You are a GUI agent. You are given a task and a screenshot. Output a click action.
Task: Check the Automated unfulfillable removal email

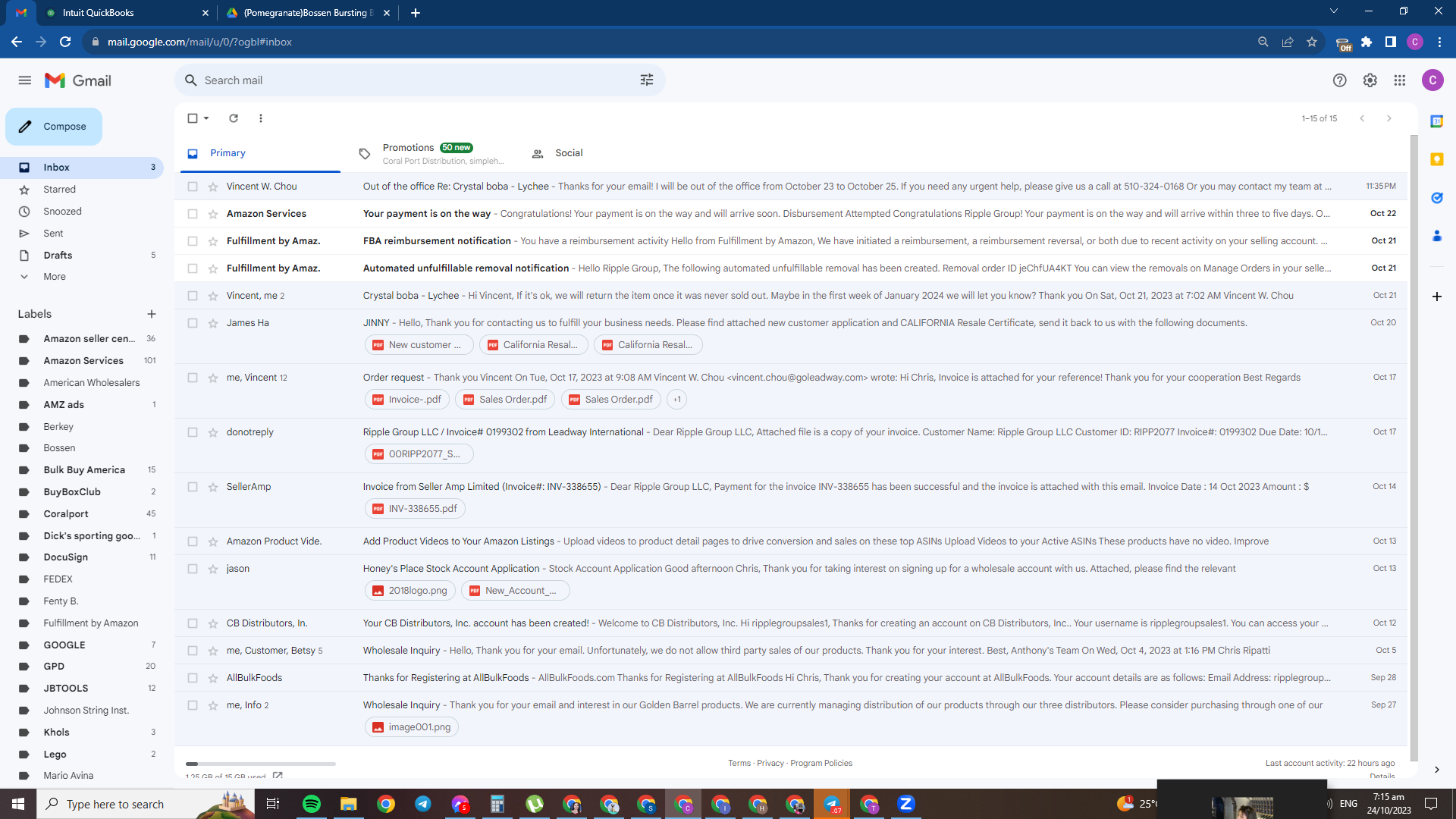pos(193,268)
